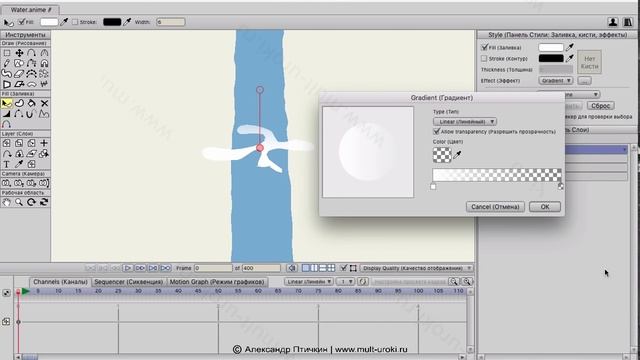Uncheck Fill (Заливка) in Style panel
This screenshot has width=640, height=360.
484,47
